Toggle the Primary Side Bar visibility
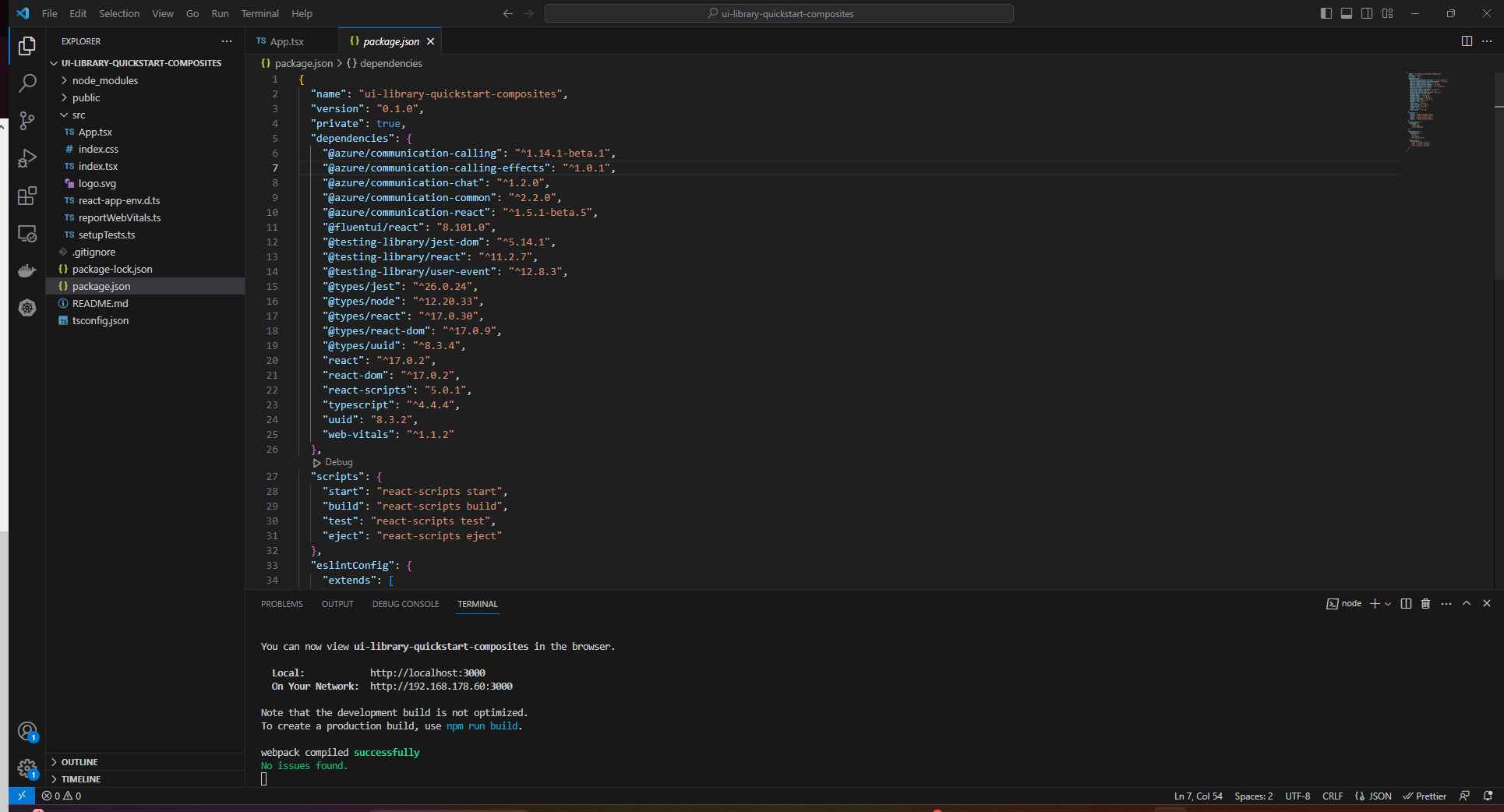Viewport: 1504px width, 812px height. (x=1326, y=13)
